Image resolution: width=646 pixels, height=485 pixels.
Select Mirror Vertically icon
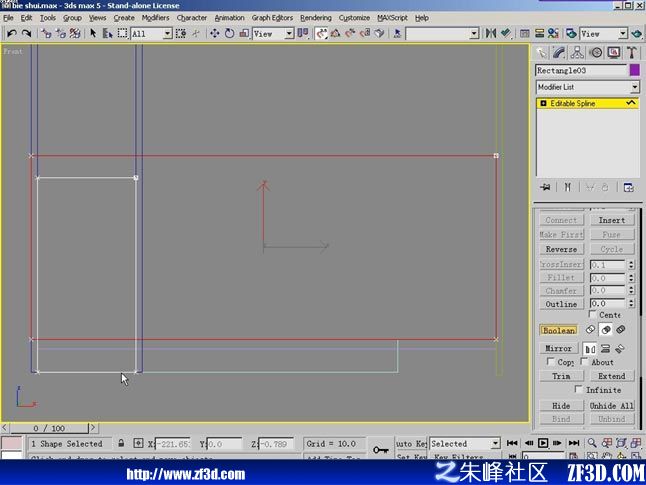(605, 349)
